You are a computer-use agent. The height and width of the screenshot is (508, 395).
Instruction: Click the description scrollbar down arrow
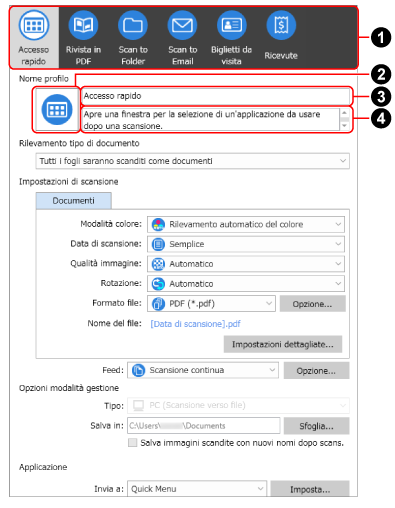[x=344, y=126]
